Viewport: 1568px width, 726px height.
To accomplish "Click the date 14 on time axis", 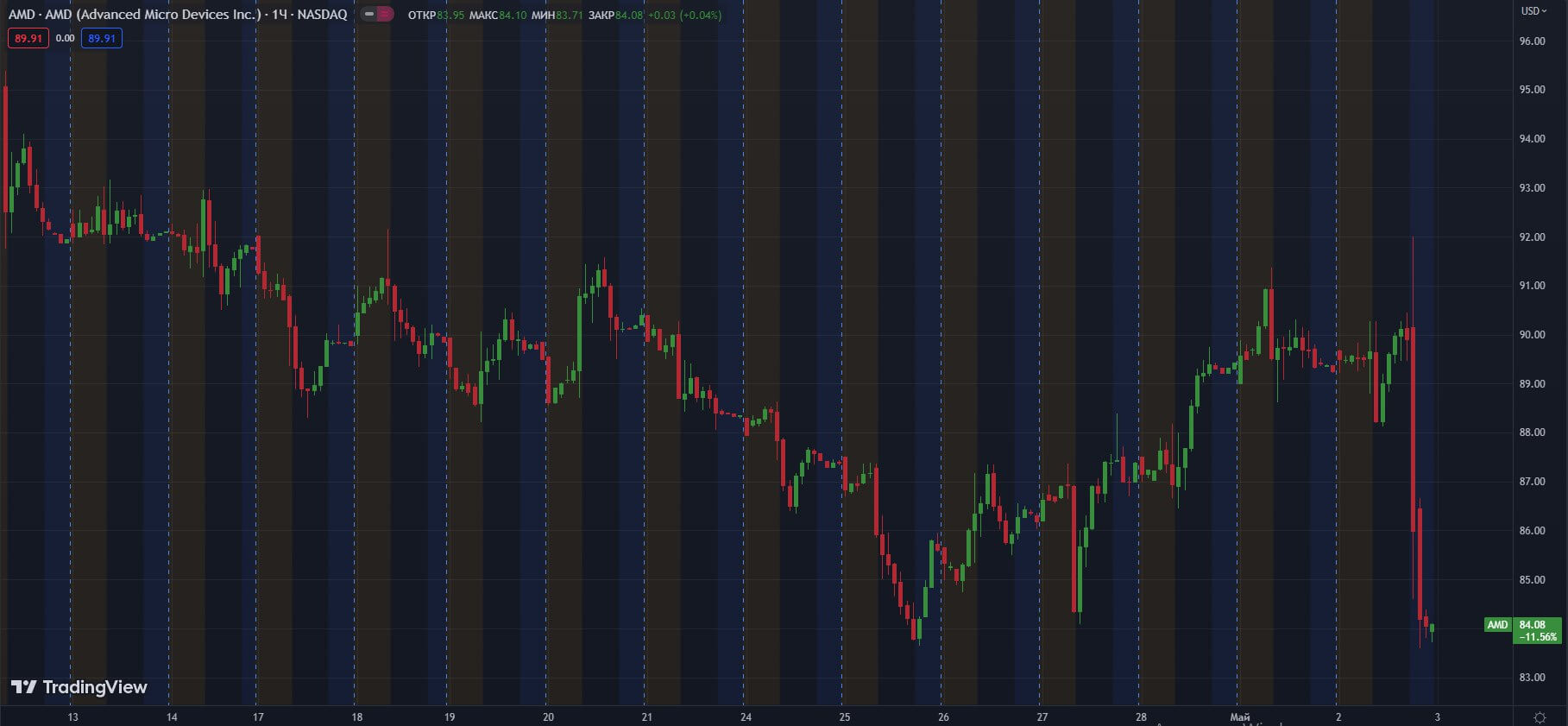I will (172, 717).
